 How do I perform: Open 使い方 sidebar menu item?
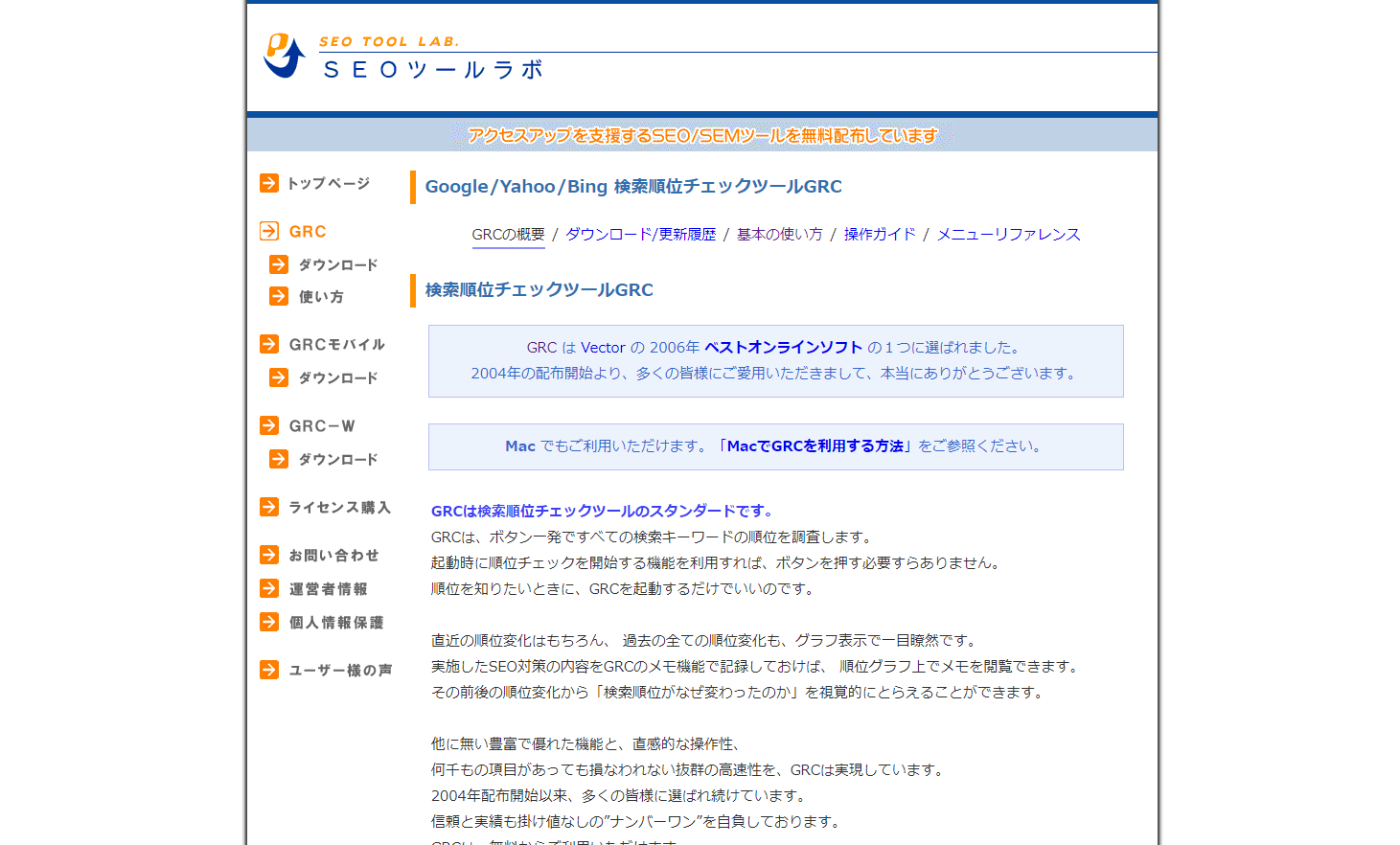click(321, 297)
